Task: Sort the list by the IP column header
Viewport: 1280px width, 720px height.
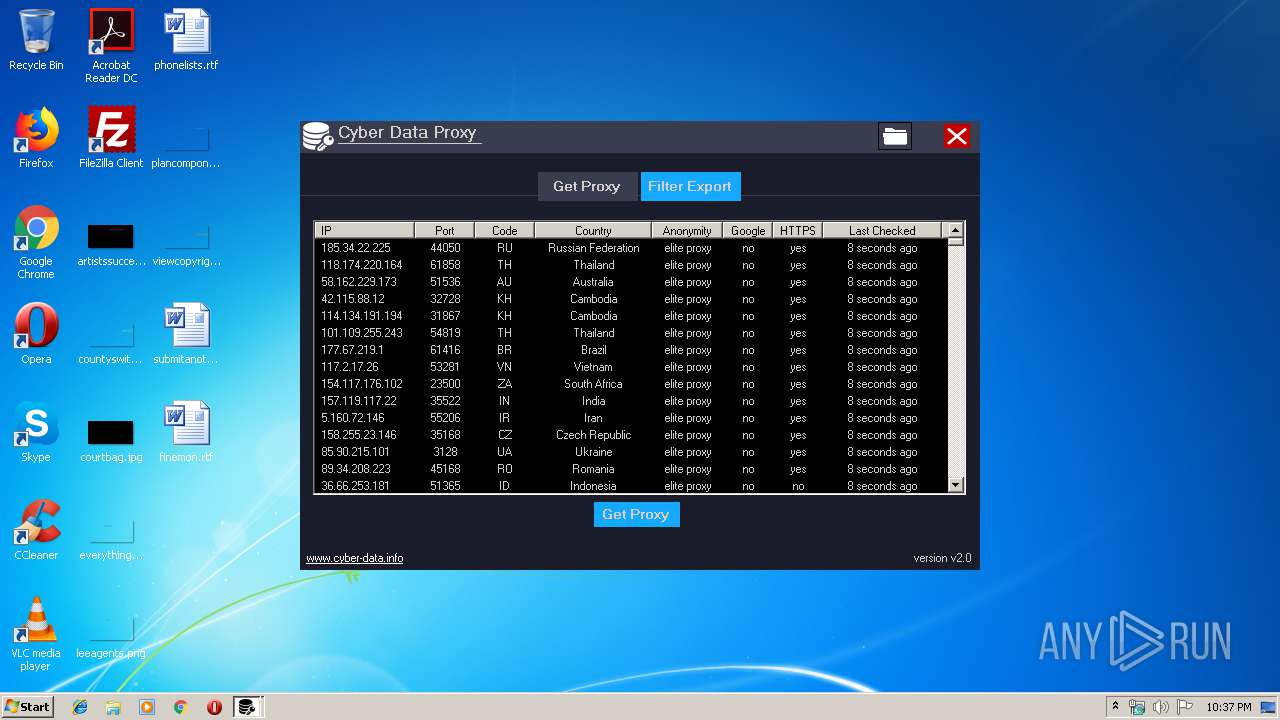Action: pyautogui.click(x=365, y=230)
